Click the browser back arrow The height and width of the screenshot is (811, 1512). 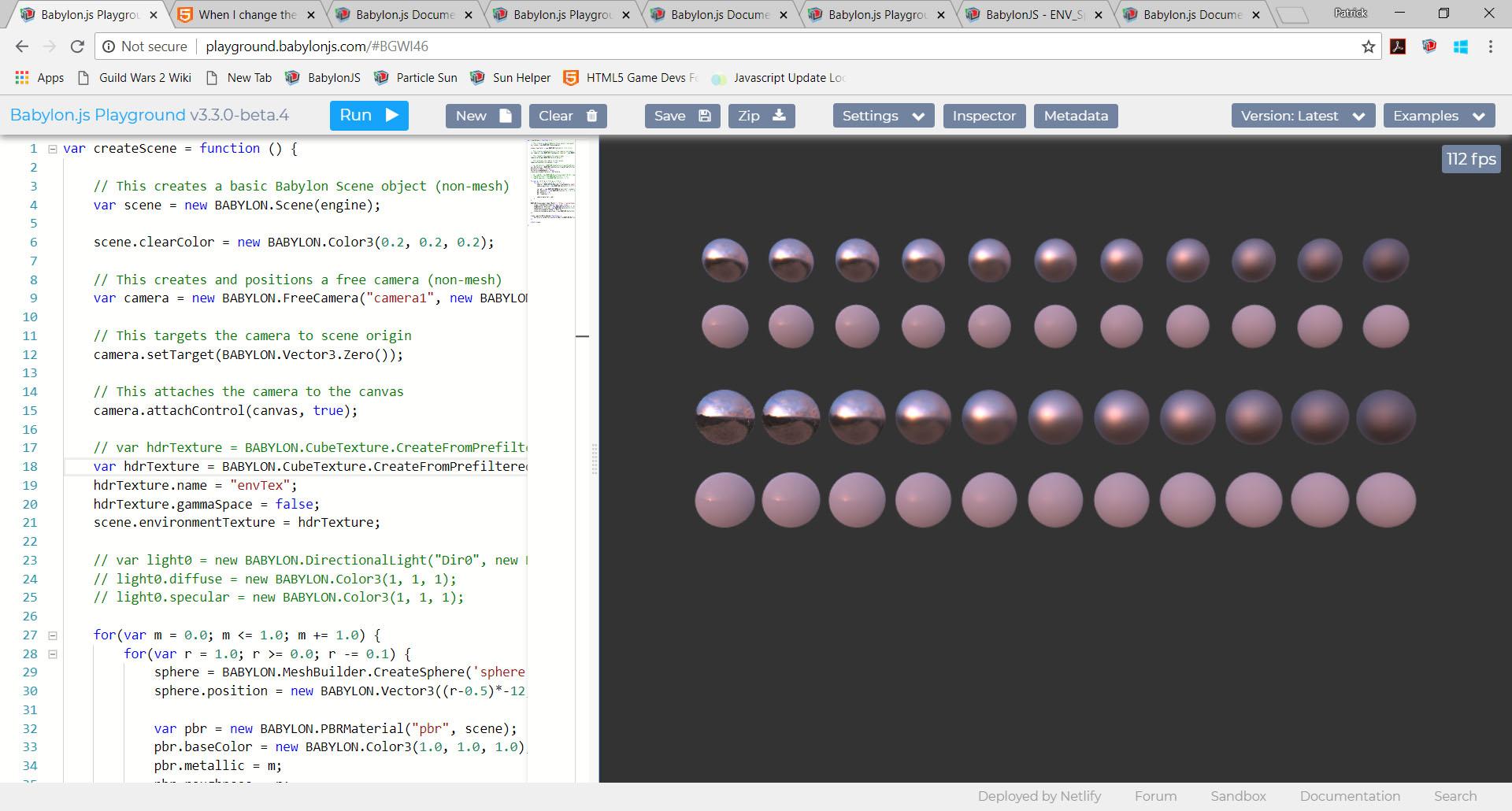point(21,46)
